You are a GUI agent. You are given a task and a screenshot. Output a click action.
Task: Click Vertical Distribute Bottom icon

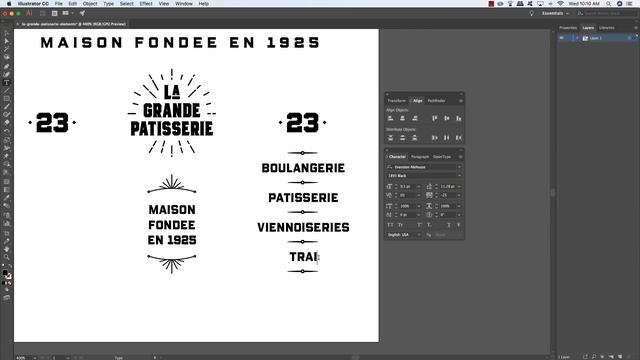[x=415, y=138]
